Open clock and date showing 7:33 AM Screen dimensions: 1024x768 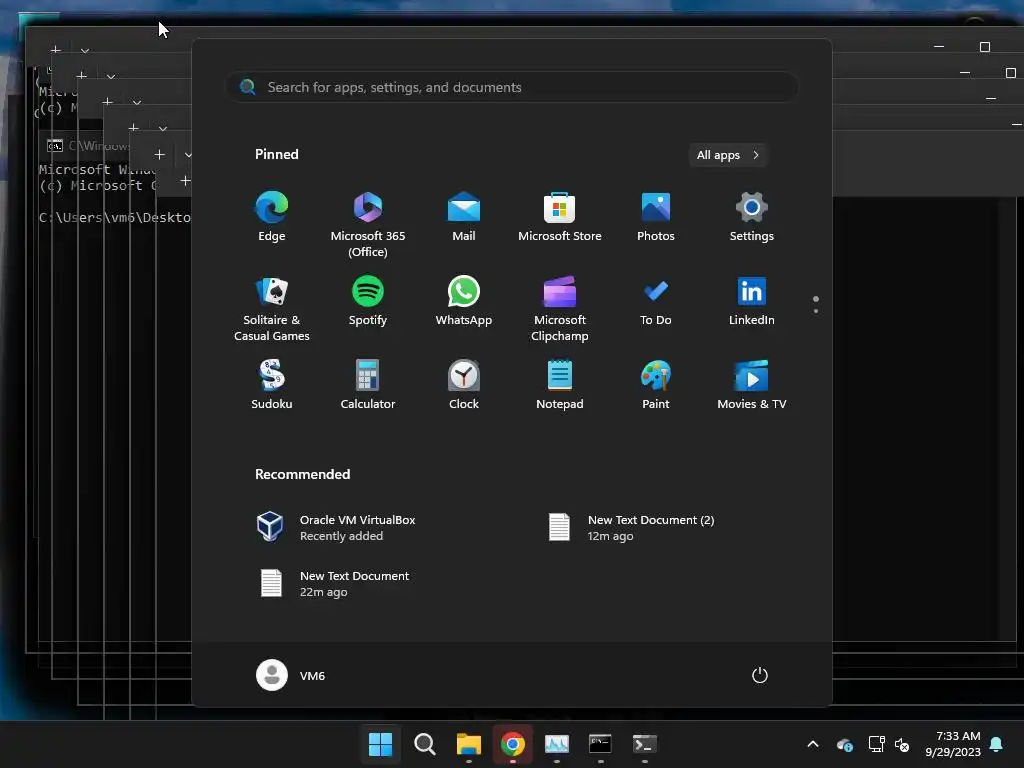(x=953, y=744)
